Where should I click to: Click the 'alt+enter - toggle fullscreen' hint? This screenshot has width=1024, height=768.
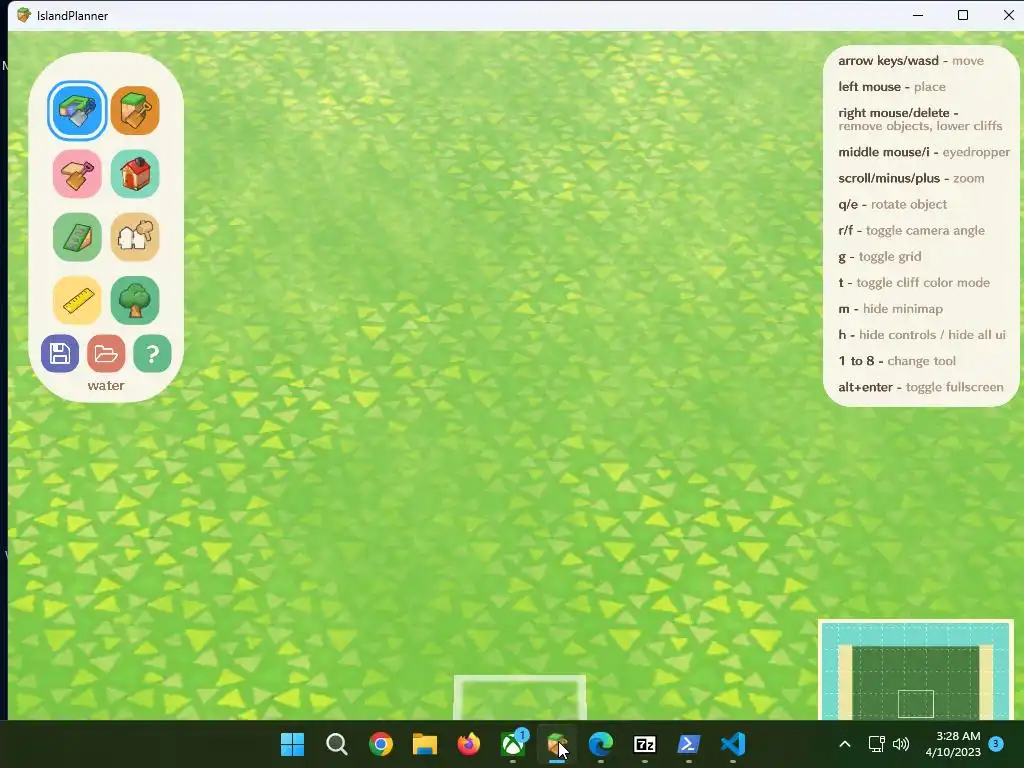coord(921,387)
